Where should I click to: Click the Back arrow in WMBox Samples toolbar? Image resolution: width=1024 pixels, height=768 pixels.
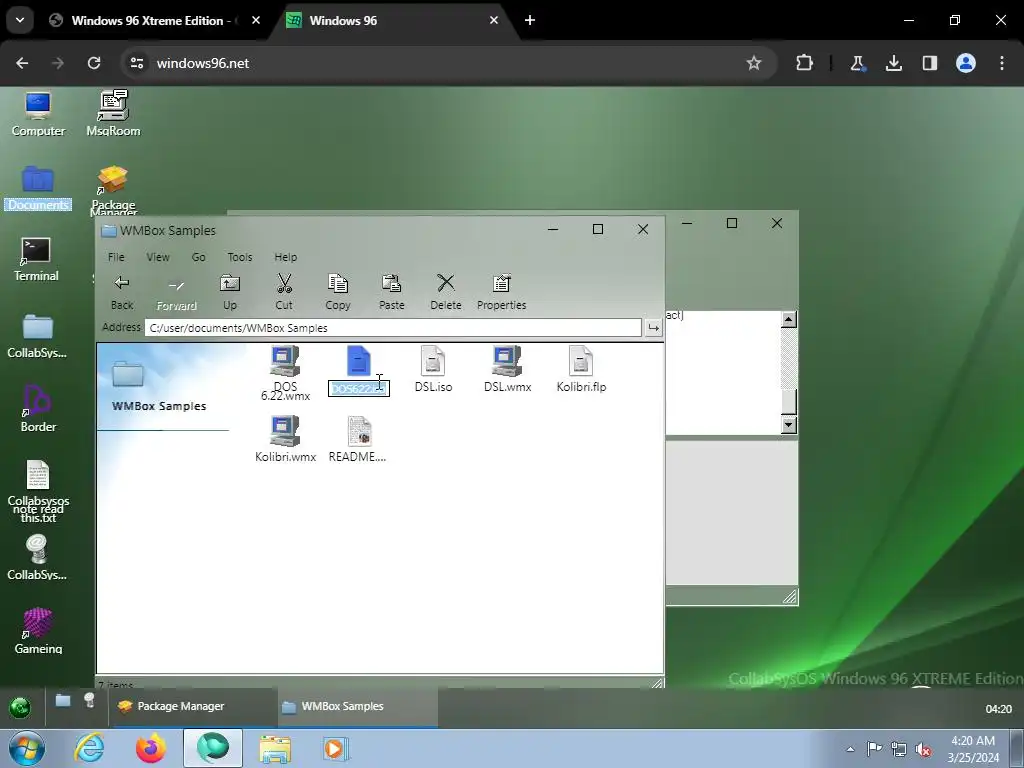(121, 291)
